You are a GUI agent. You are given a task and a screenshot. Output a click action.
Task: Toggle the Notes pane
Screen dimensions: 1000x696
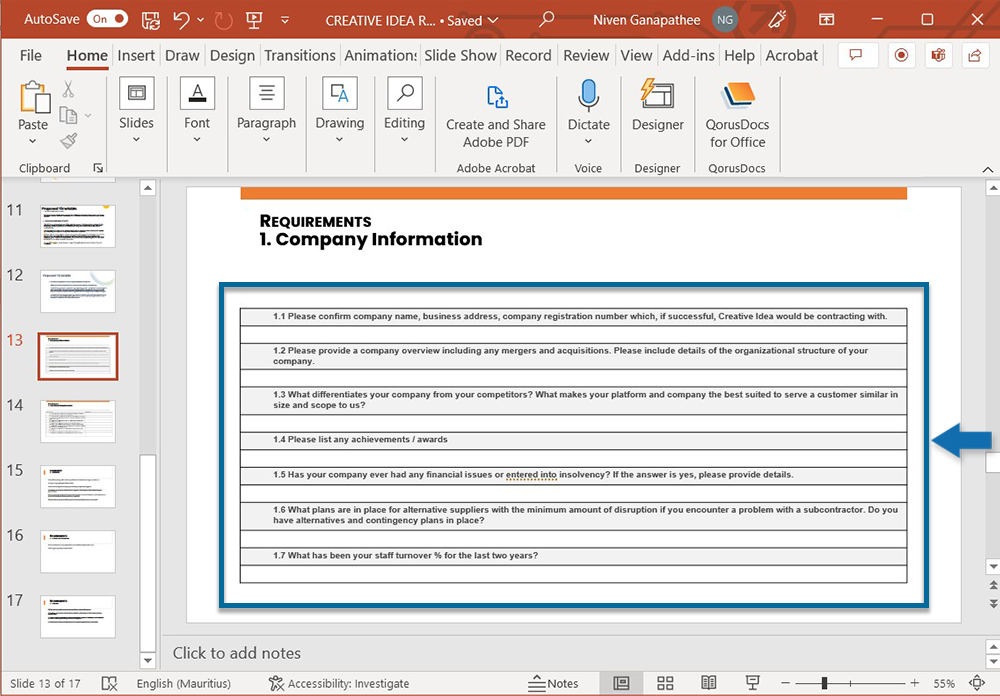point(553,683)
